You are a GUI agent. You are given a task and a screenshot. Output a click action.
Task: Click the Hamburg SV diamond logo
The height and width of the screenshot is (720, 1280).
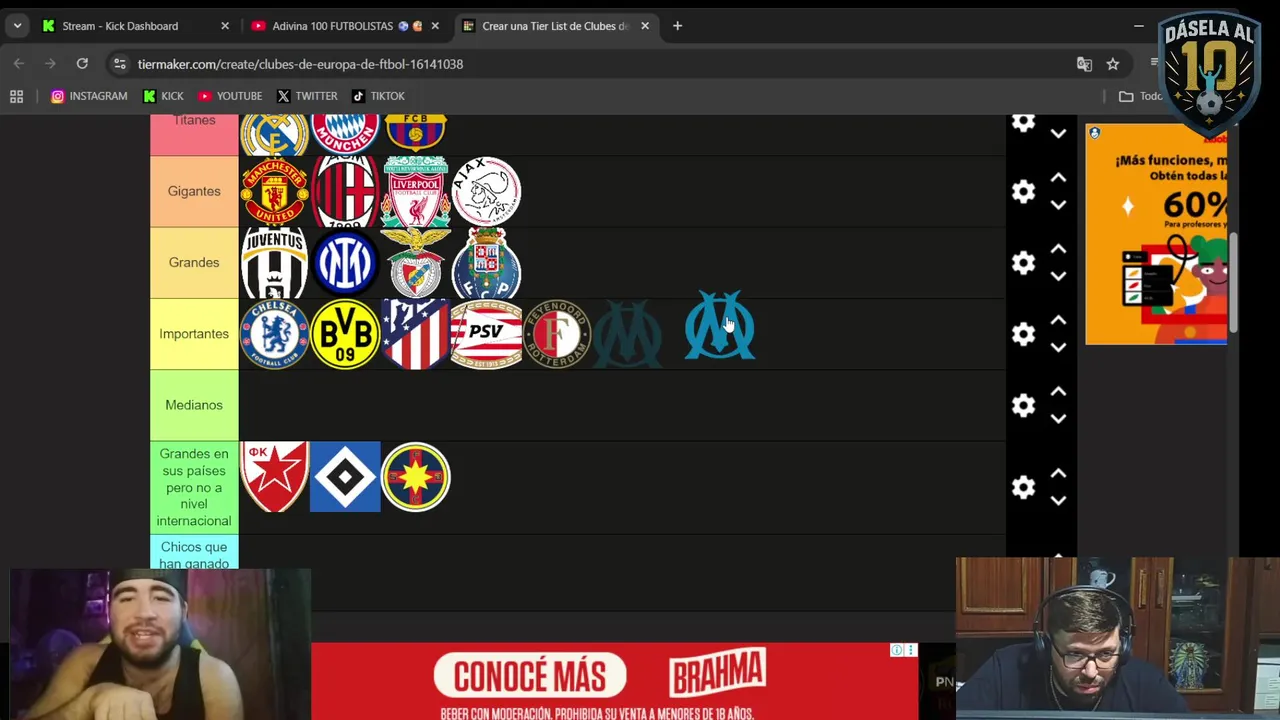[x=345, y=477]
